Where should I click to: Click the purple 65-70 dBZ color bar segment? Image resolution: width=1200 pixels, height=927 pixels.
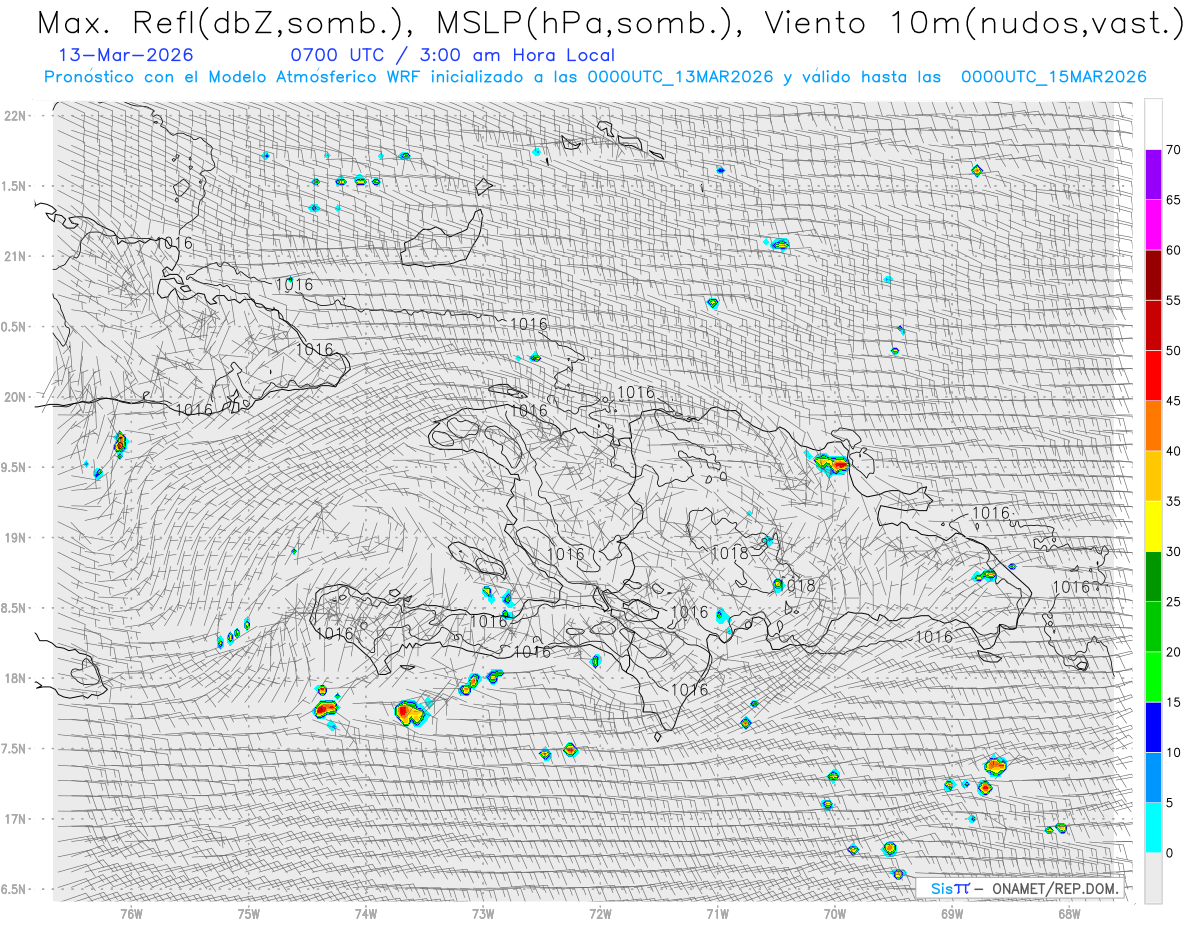click(1153, 175)
